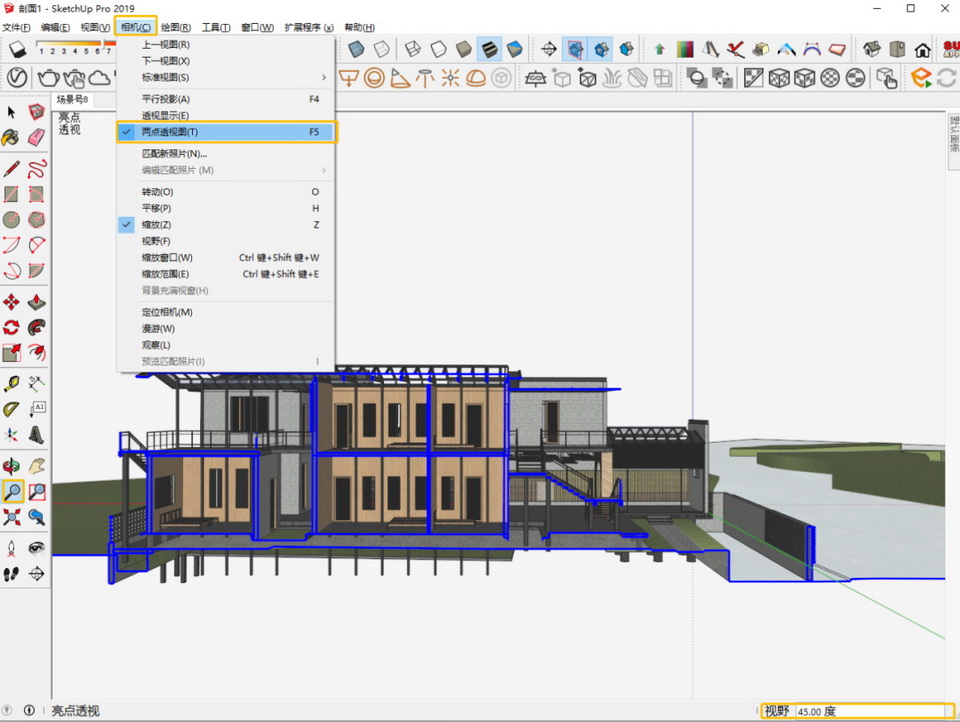Open the 绘图(R) menu
This screenshot has width=960, height=722.
(176, 27)
